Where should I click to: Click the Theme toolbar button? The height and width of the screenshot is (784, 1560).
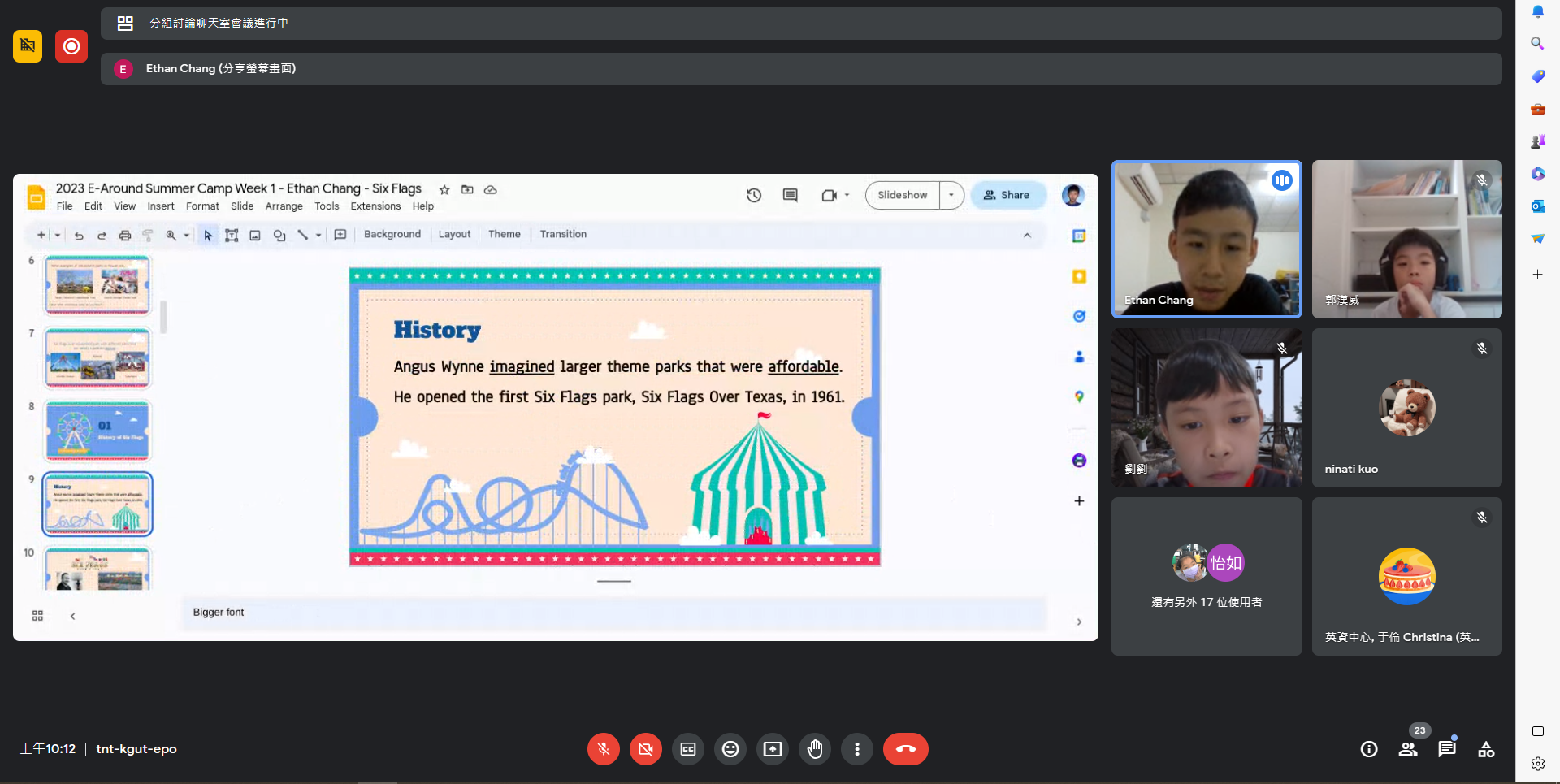(x=505, y=234)
